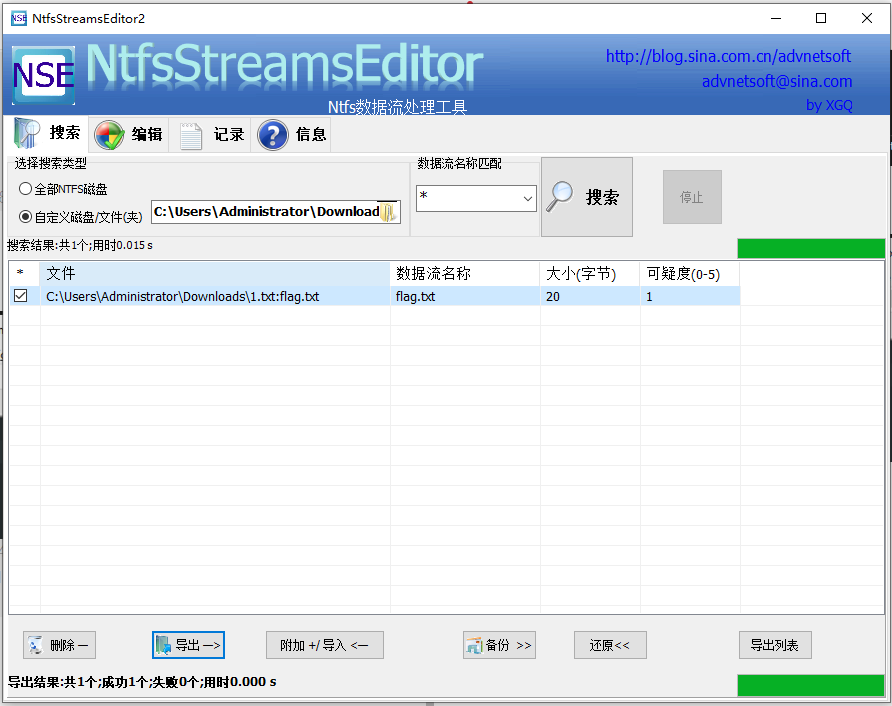Open the blog.sina.com.cn/advnetsoft link
Screen dimensions: 892x706
click(x=728, y=56)
